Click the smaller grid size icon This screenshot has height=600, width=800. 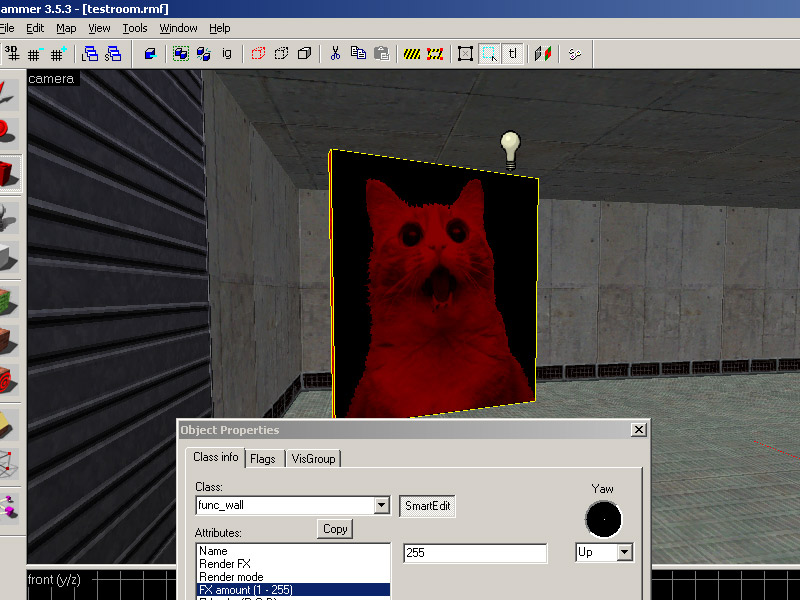(x=34, y=53)
